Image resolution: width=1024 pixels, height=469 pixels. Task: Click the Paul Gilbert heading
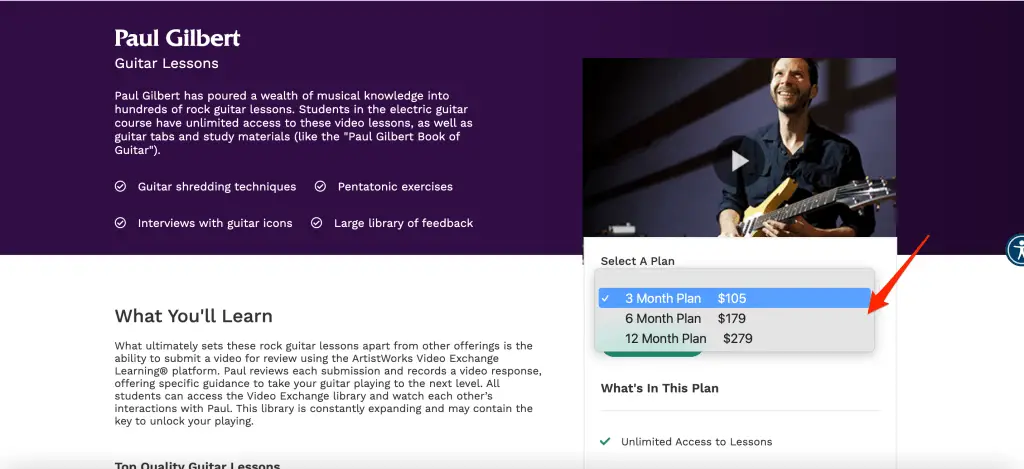tap(177, 38)
